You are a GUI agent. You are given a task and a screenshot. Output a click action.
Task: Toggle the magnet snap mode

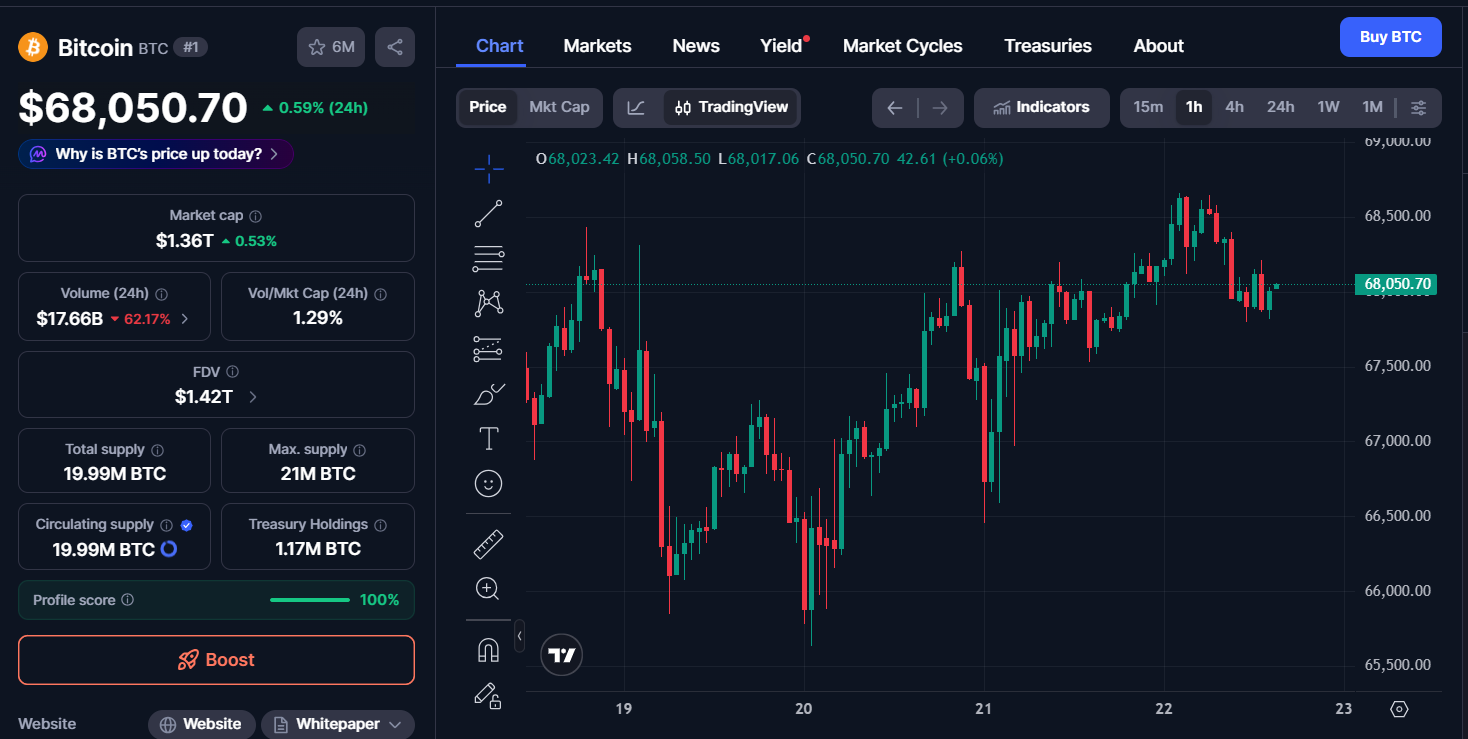(488, 650)
